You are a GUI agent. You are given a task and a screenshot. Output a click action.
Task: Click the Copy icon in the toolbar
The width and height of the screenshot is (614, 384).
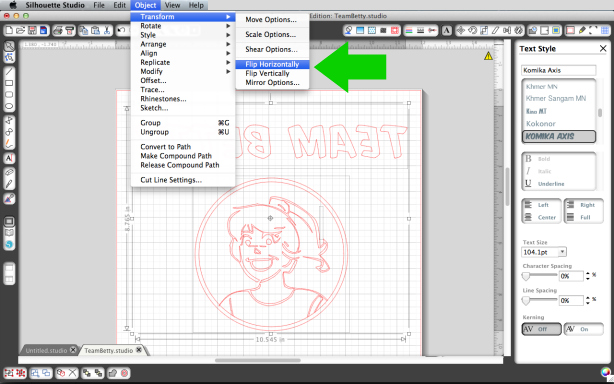point(83,30)
